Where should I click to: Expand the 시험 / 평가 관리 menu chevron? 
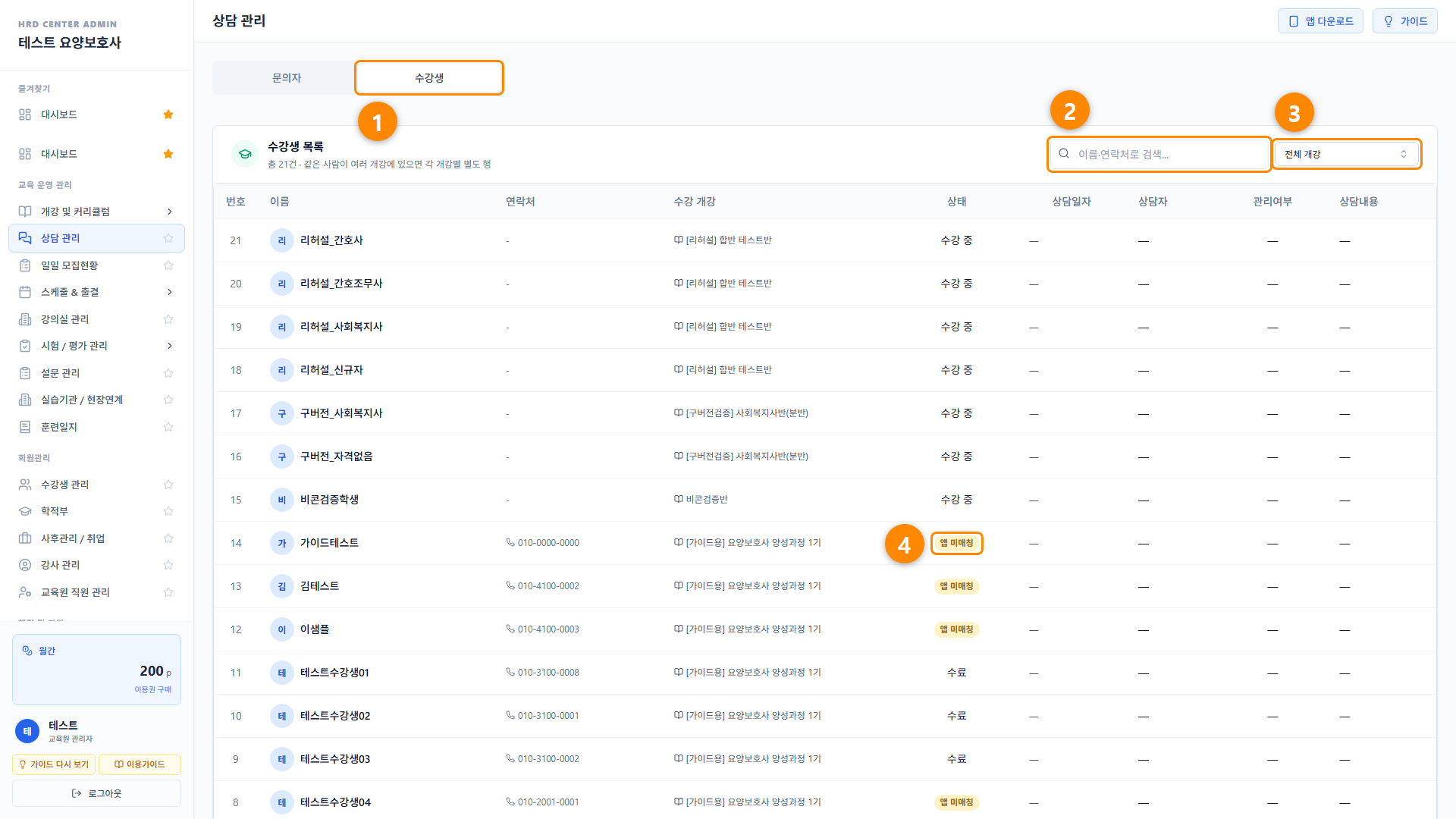(x=169, y=346)
